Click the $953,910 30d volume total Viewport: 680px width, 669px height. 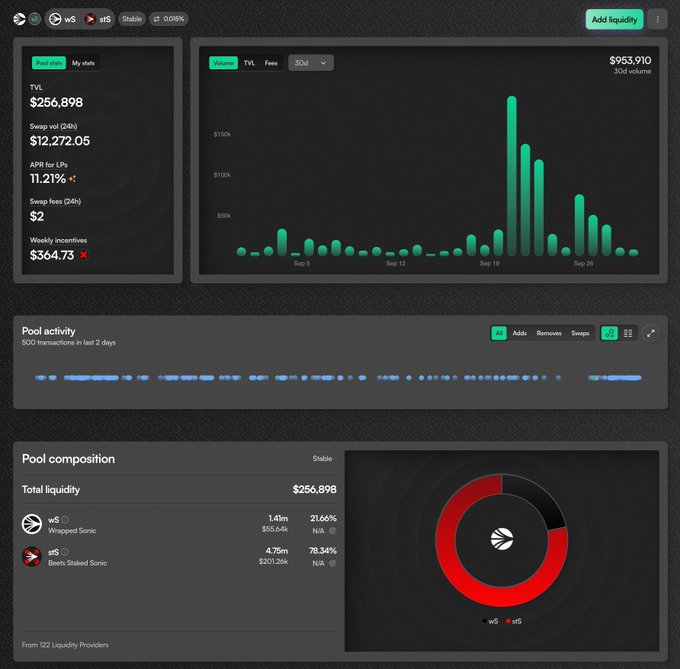[x=630, y=60]
